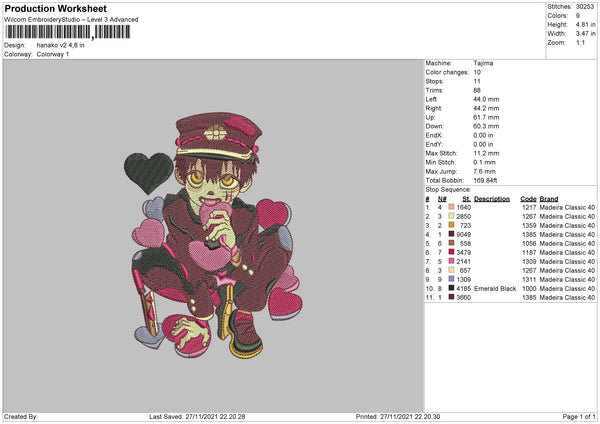Click the embroidered character design preview
Image resolution: width=600 pixels, height=424 pixels.
click(x=213, y=236)
